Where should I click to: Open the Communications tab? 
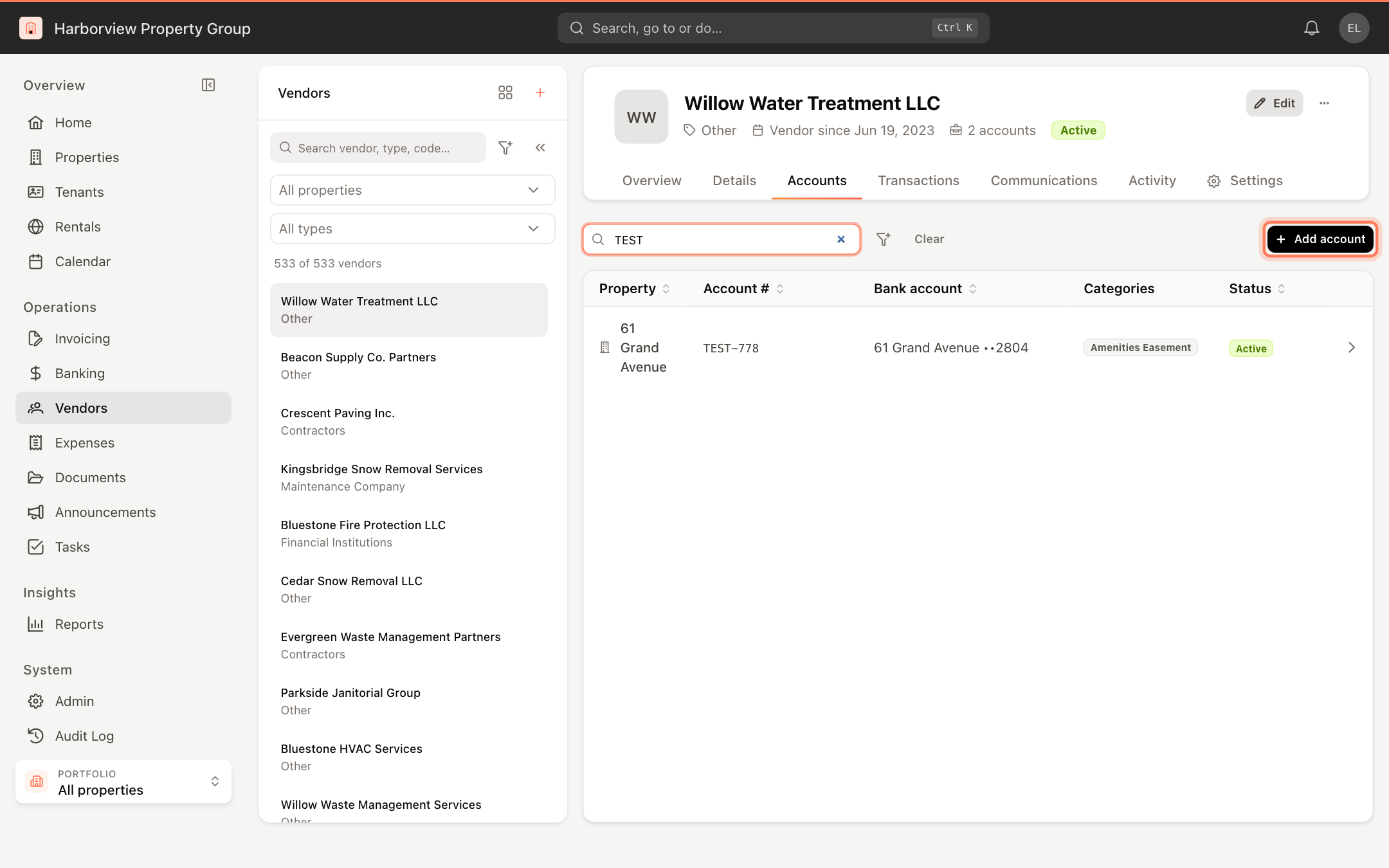click(x=1044, y=181)
